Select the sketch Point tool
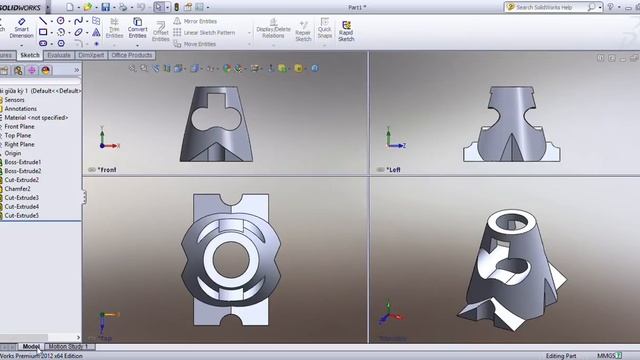 [96, 43]
